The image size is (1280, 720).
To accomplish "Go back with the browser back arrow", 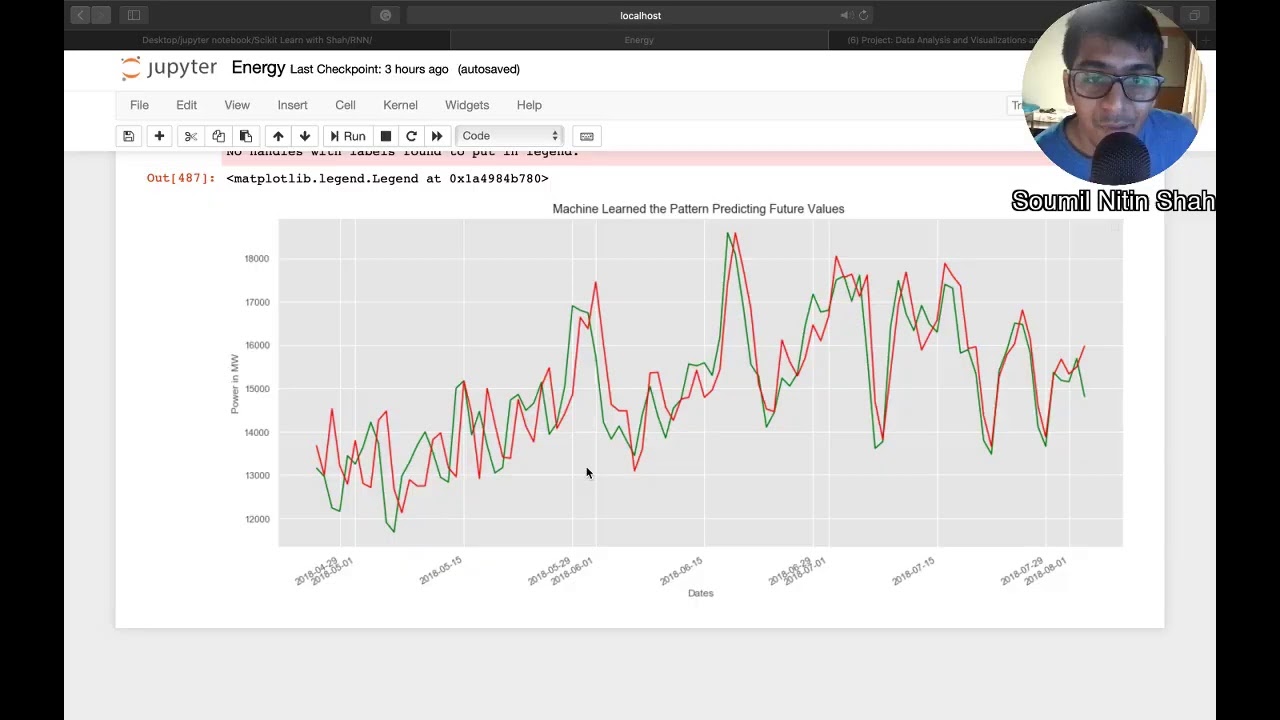I will coord(80,15).
